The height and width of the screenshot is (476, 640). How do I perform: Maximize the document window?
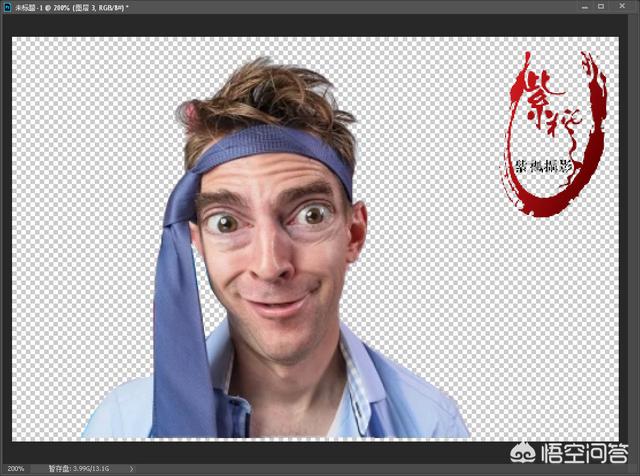[x=604, y=7]
